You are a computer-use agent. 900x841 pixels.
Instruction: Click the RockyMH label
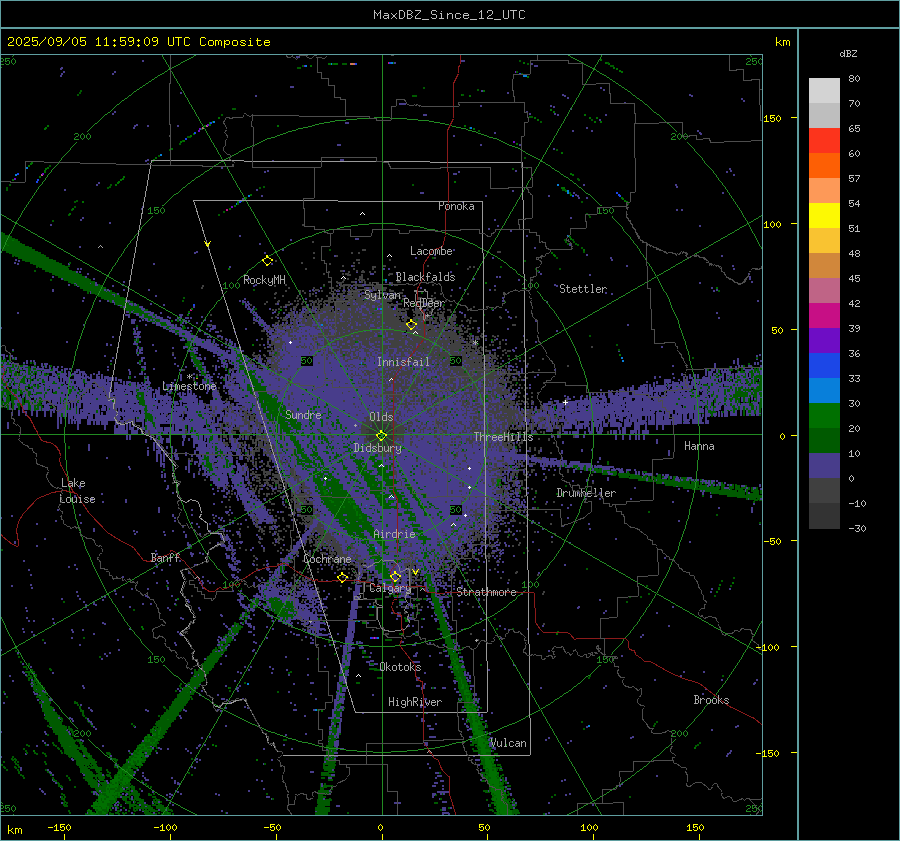(264, 280)
